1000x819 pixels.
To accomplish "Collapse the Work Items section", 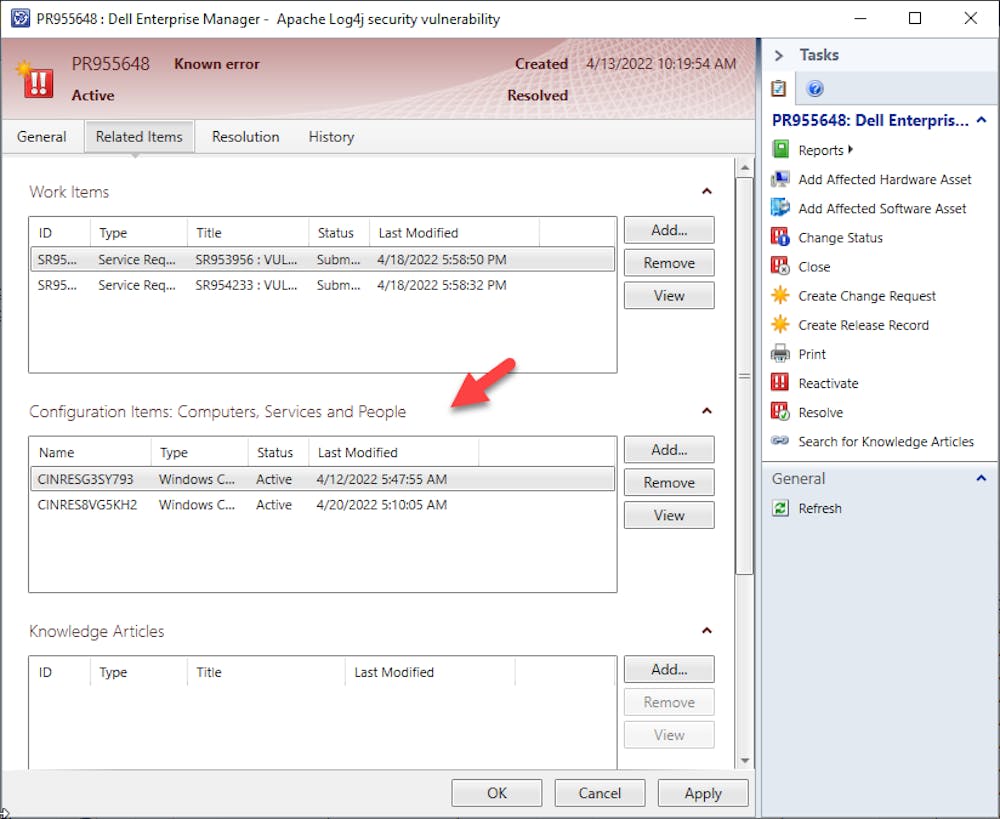I will coord(707,192).
